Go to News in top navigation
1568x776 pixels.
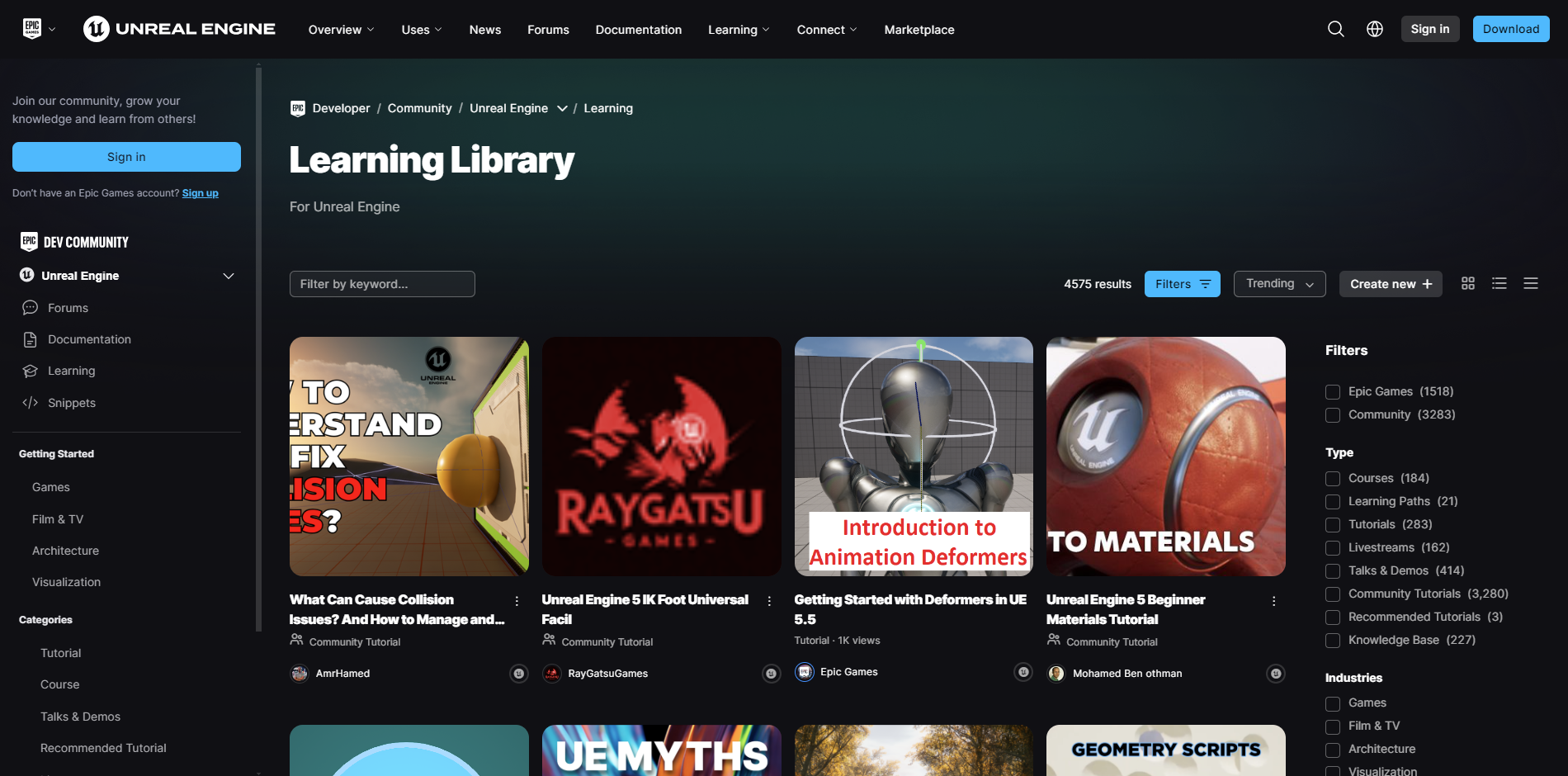coord(485,30)
